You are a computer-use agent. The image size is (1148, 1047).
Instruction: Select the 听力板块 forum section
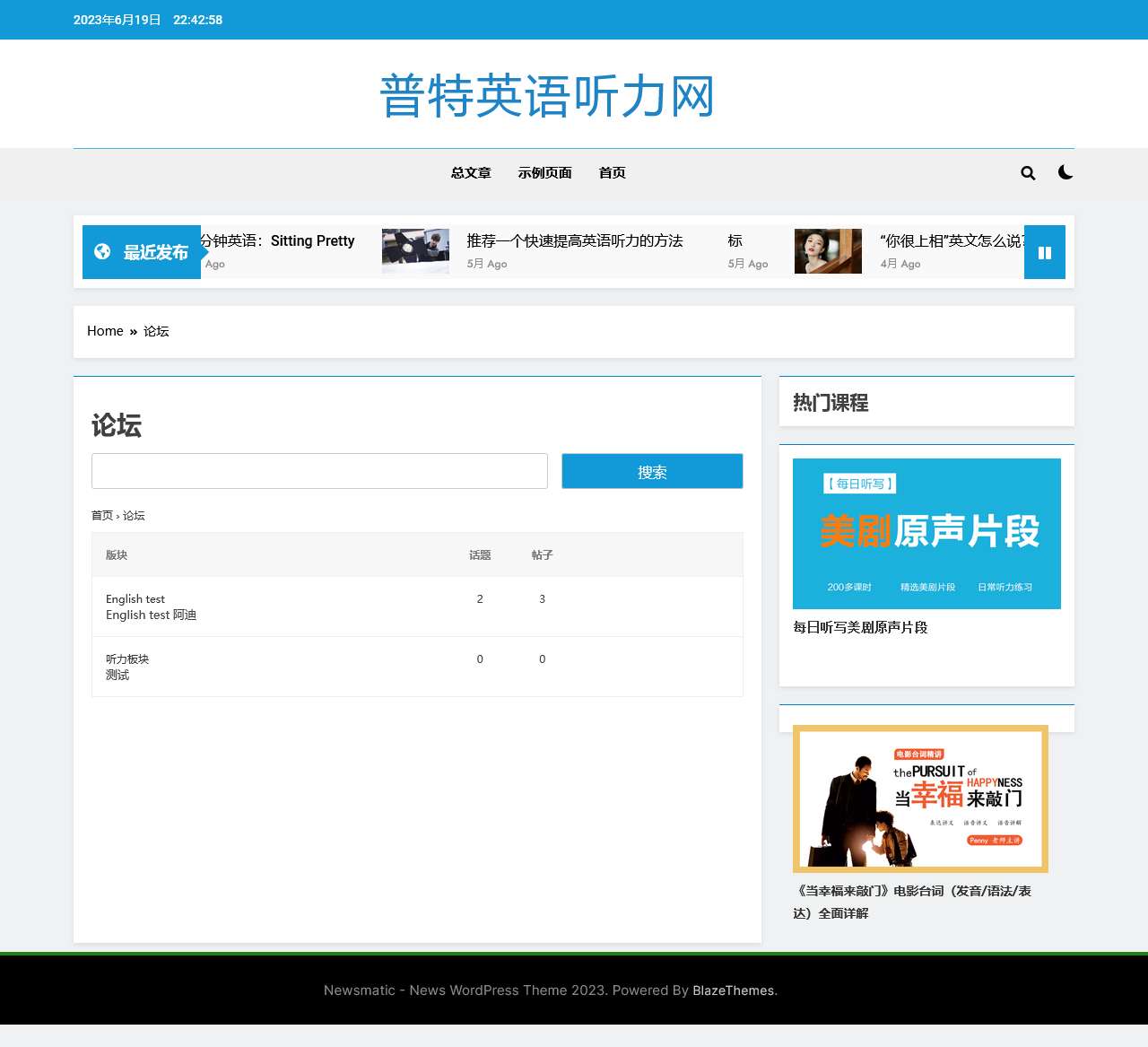tap(126, 659)
